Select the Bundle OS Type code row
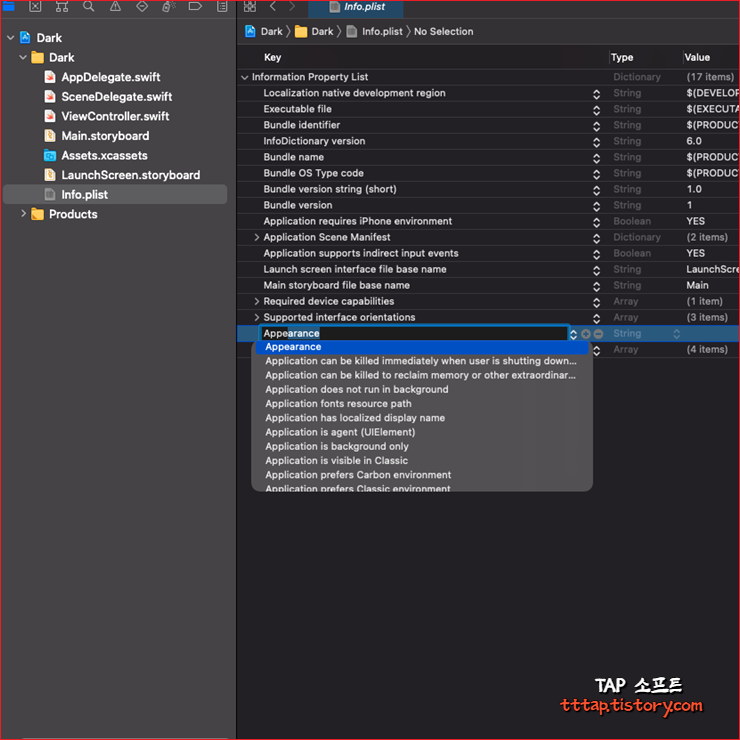740x740 pixels. (488, 173)
